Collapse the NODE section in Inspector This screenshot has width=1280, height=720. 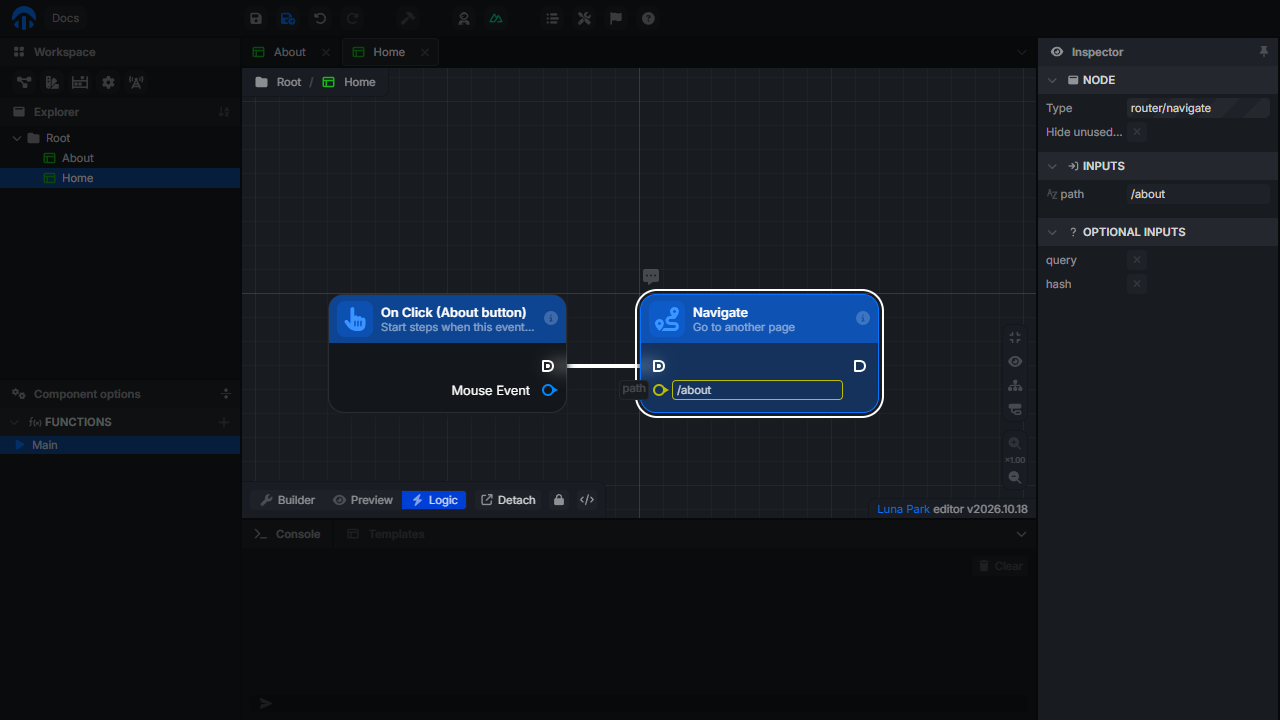point(1052,80)
